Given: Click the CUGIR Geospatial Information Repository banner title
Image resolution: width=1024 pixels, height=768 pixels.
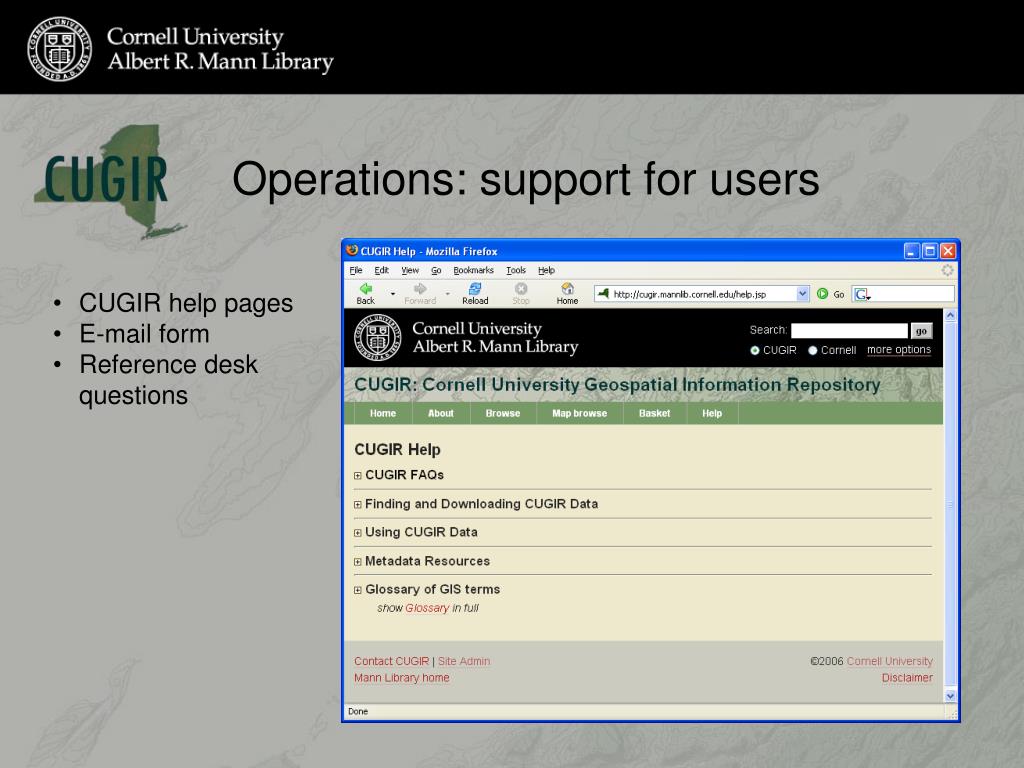Looking at the screenshot, I should pyautogui.click(x=617, y=385).
